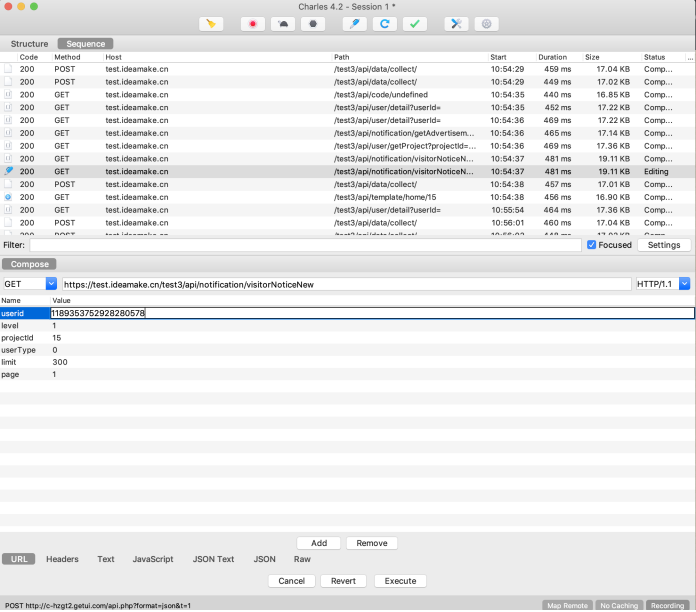The width and height of the screenshot is (696, 612).
Task: Open the Text tab
Action: point(106,559)
